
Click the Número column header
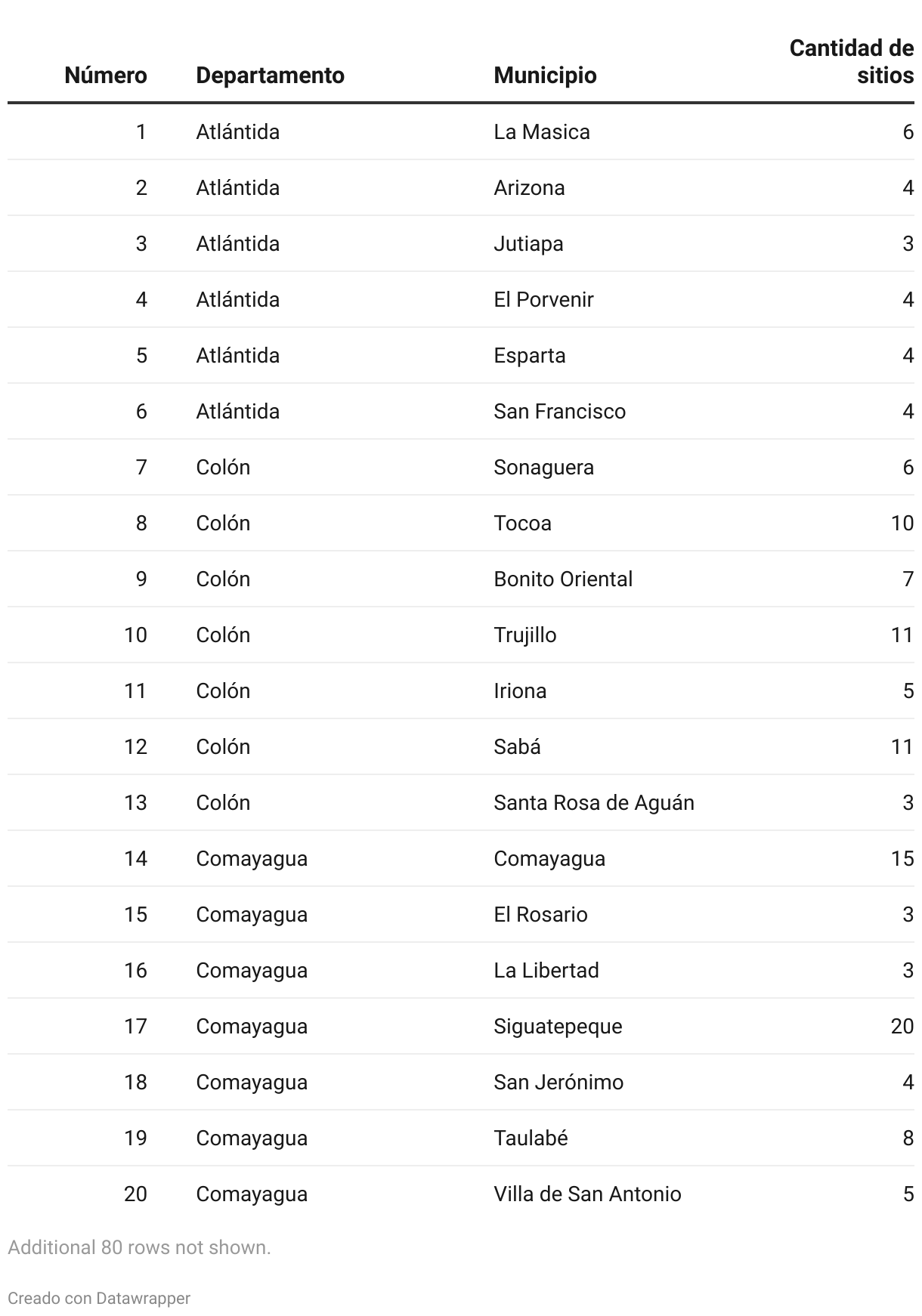105,76
